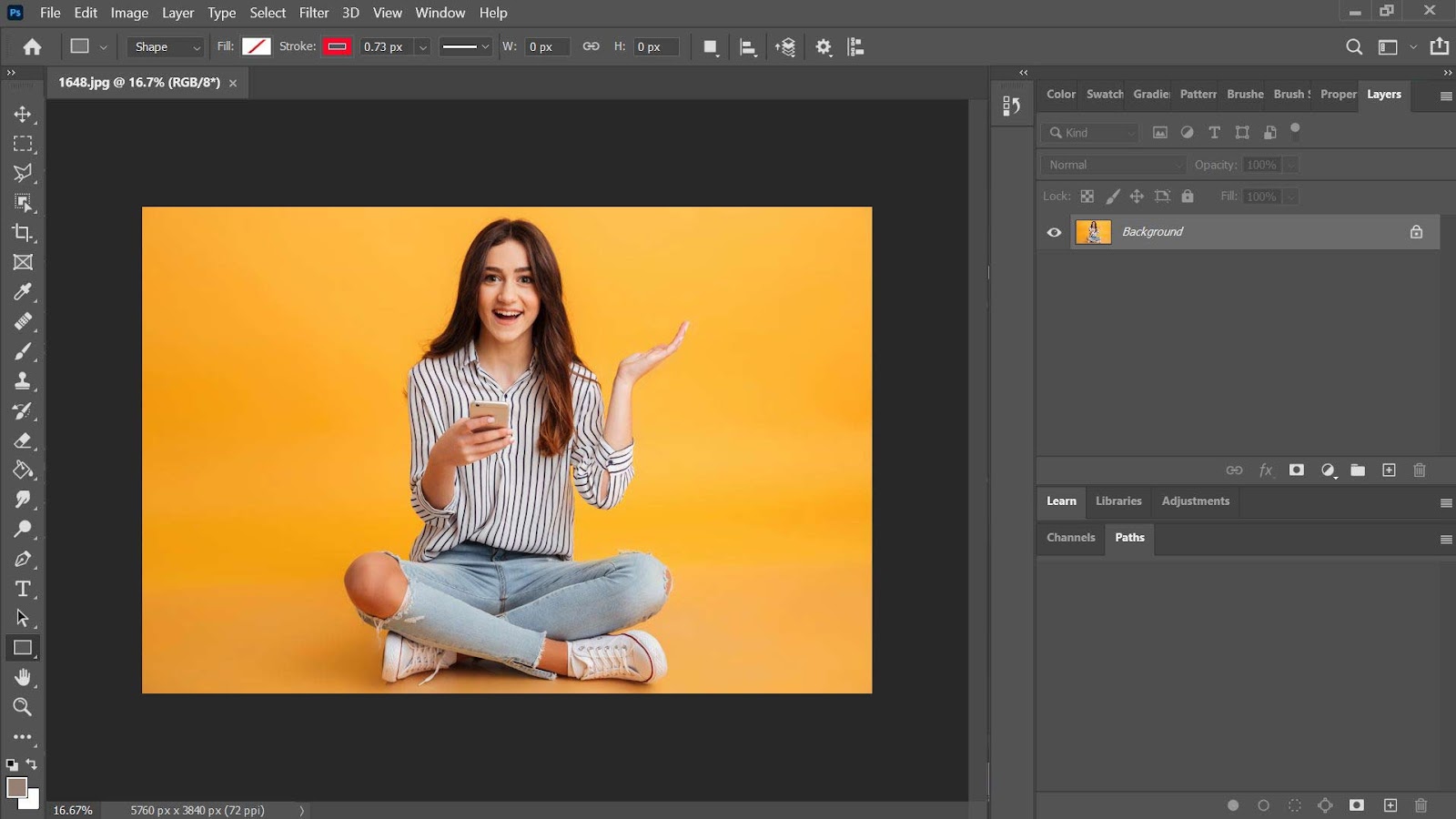Select the Zoom tool
This screenshot has width=1456, height=819.
click(23, 707)
